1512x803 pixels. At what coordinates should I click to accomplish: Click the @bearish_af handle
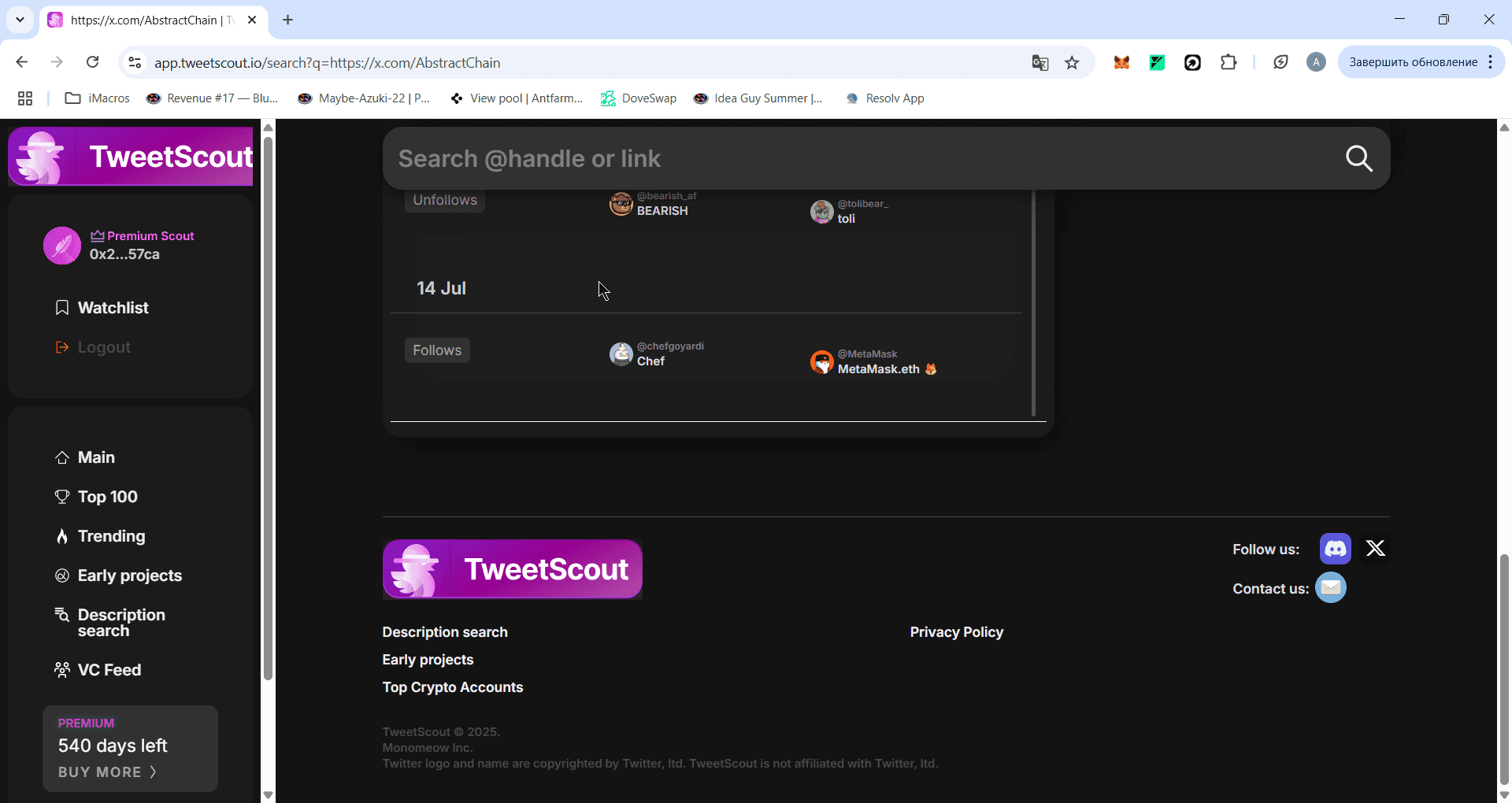(x=666, y=196)
